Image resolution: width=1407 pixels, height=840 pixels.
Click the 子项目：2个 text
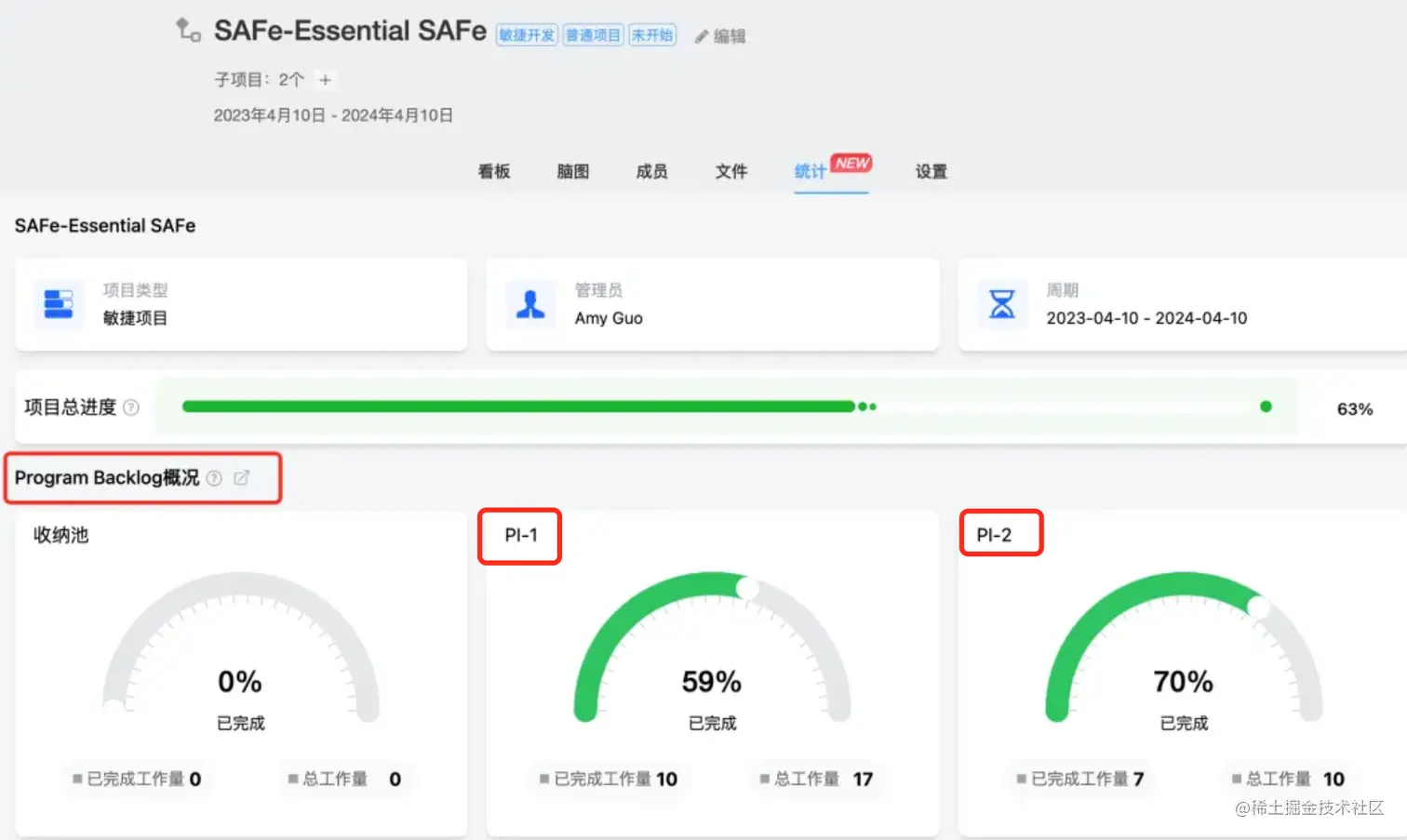pyautogui.click(x=260, y=80)
